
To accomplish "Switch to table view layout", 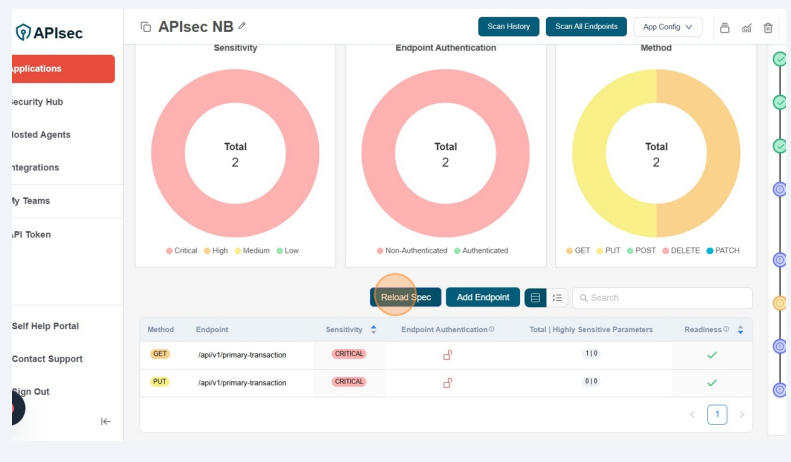I will pos(535,298).
